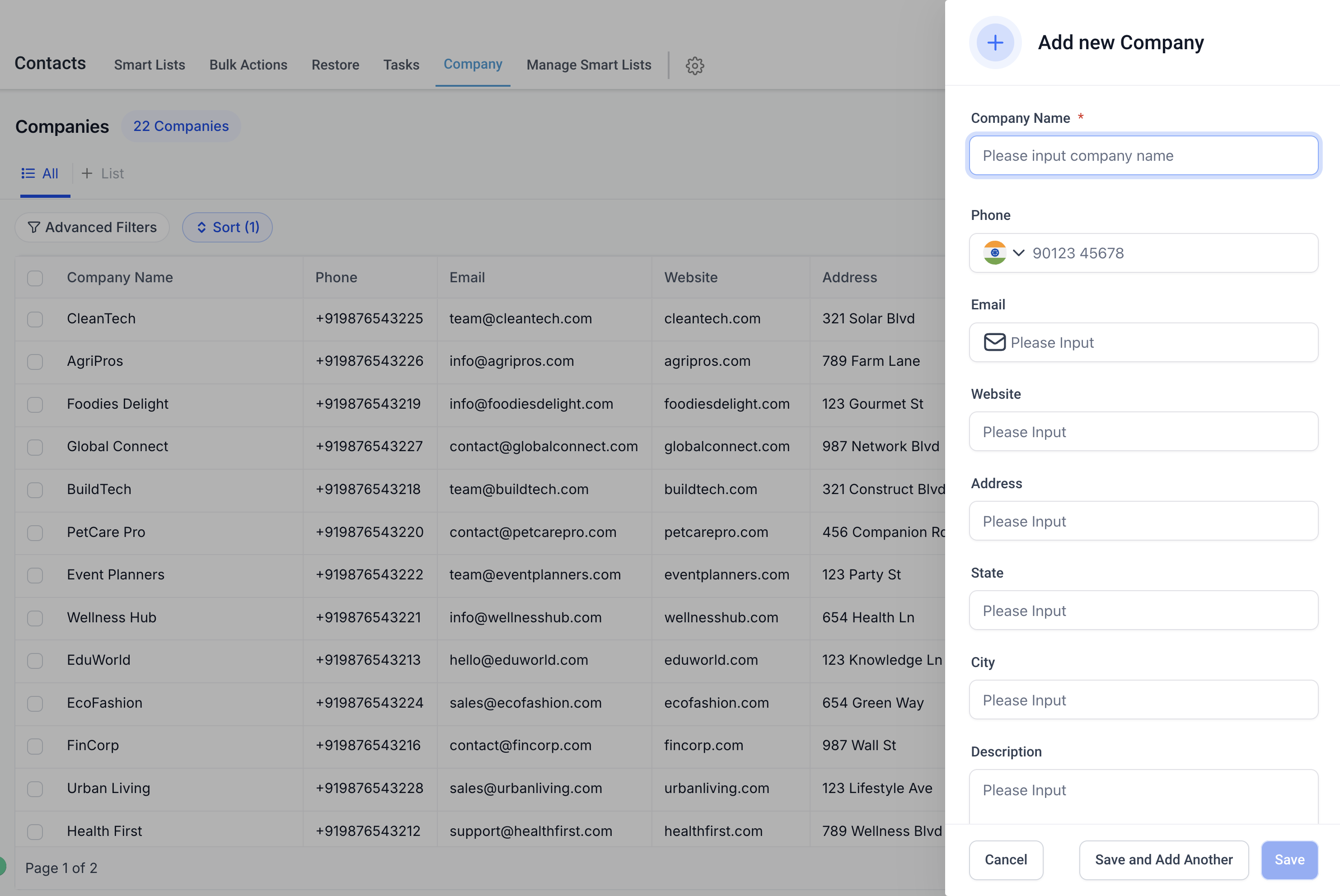Open the Bulk Actions tab
The width and height of the screenshot is (1340, 896).
(248, 65)
